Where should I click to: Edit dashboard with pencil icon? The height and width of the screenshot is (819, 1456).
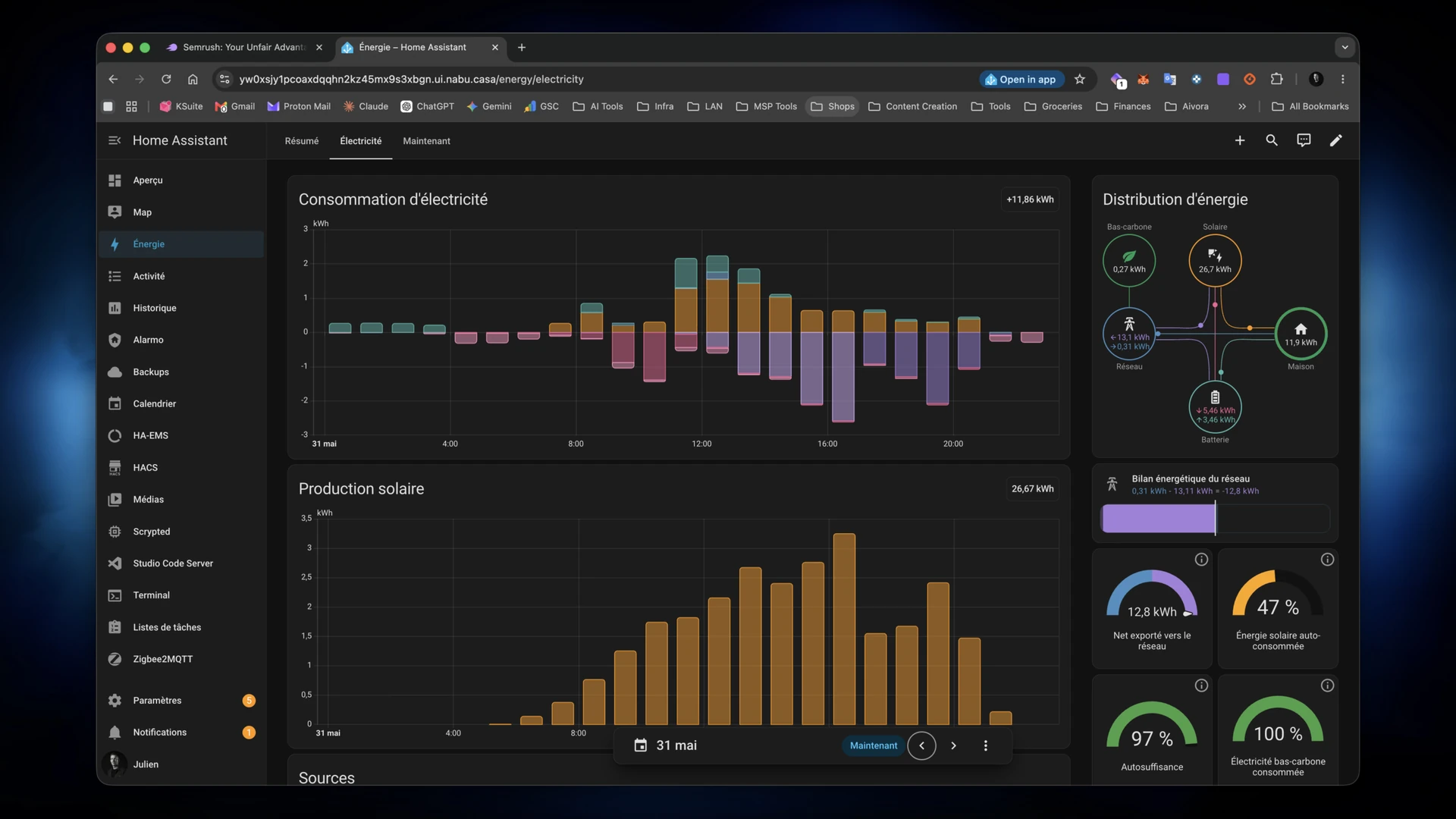point(1335,140)
